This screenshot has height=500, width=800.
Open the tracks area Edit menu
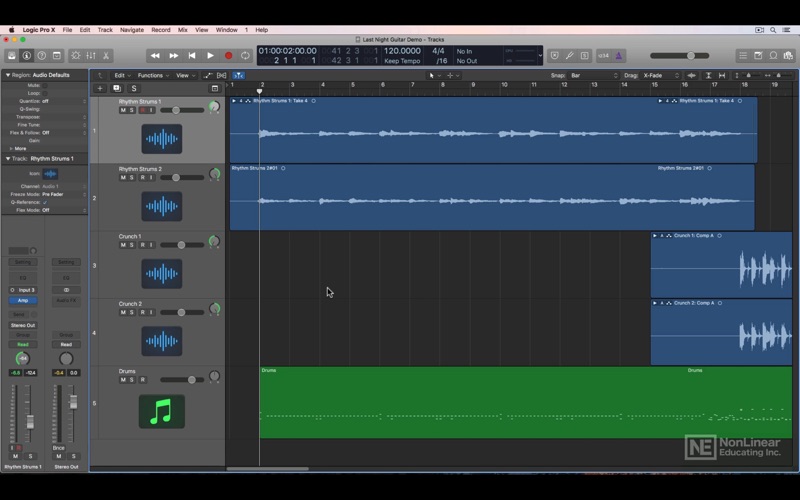click(x=122, y=76)
